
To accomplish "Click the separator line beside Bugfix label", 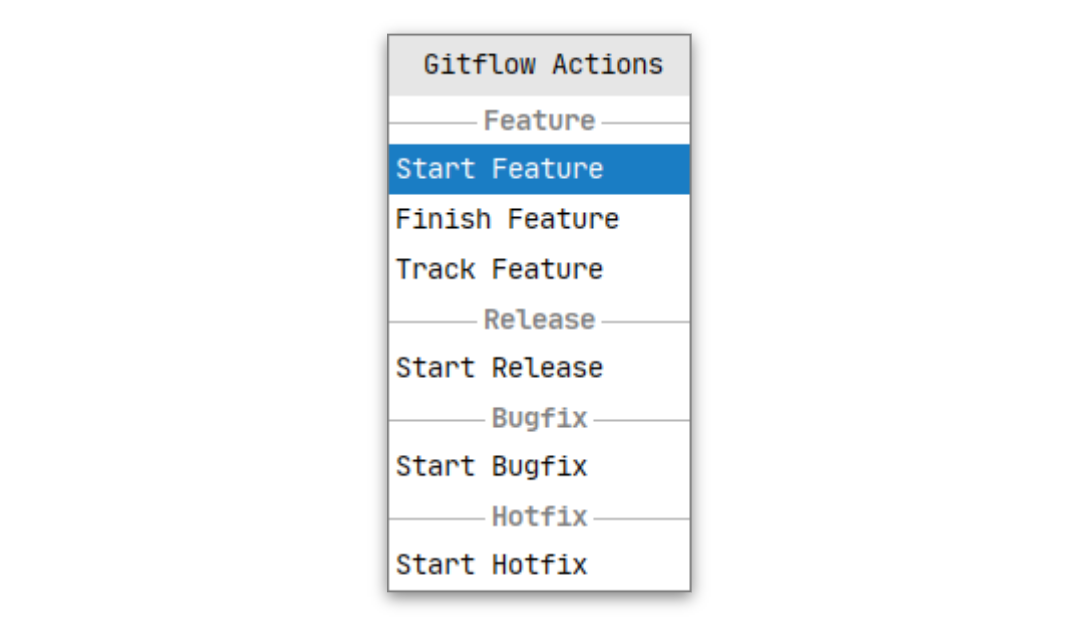I will (437, 420).
